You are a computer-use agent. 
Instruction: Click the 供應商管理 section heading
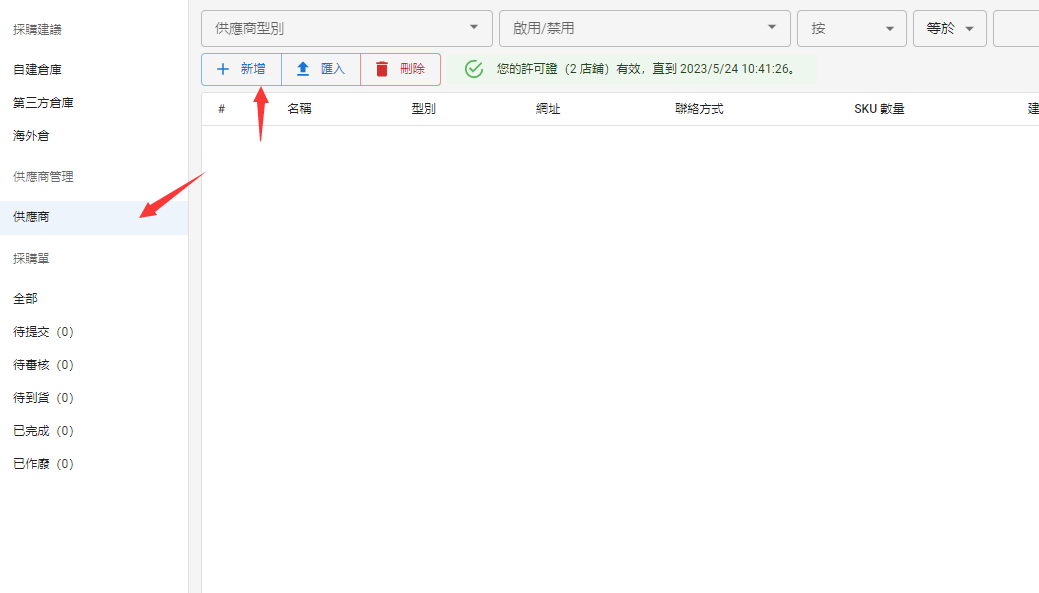coord(44,177)
